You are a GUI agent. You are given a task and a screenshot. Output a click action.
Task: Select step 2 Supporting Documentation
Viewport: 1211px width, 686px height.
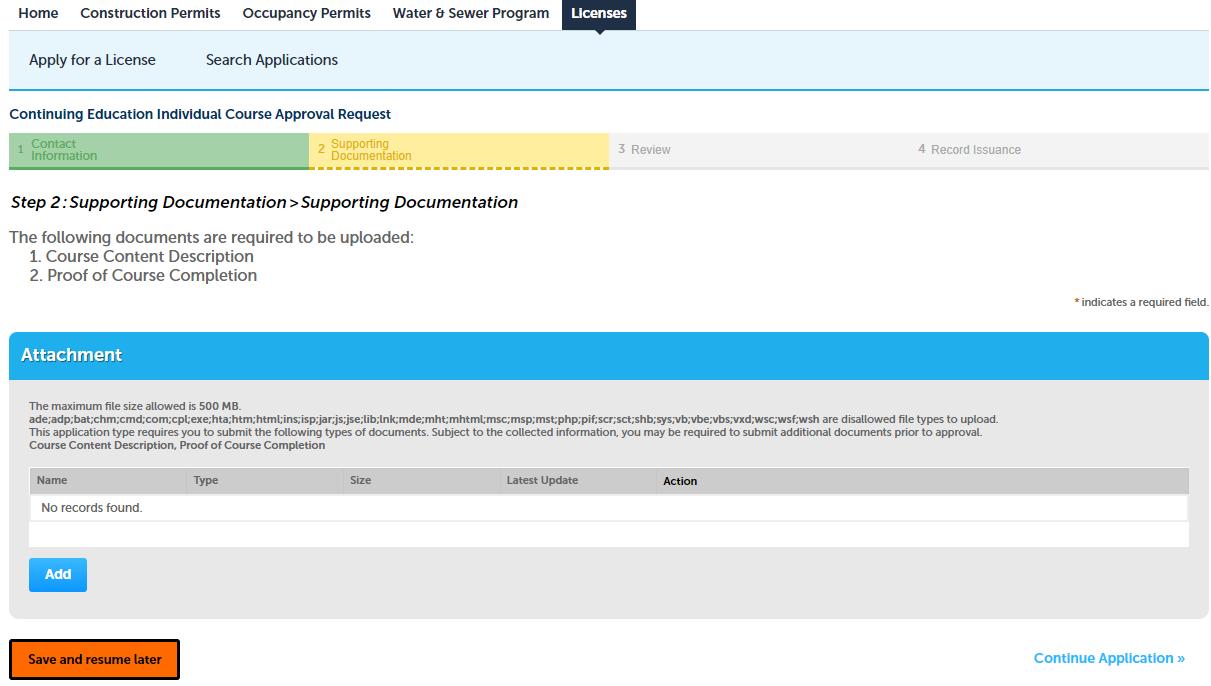point(459,150)
